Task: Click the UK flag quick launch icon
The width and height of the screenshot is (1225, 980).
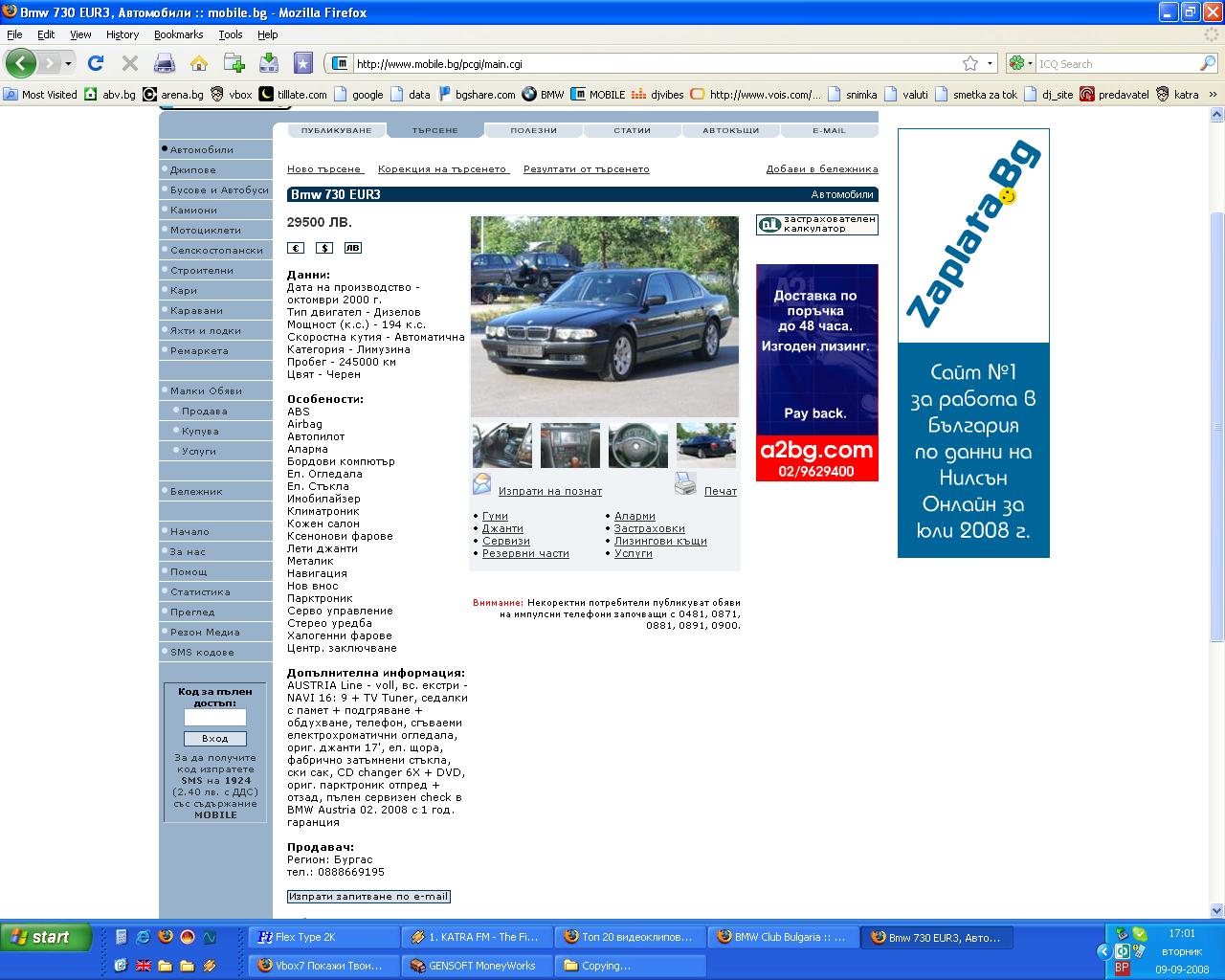Action: pos(144,966)
